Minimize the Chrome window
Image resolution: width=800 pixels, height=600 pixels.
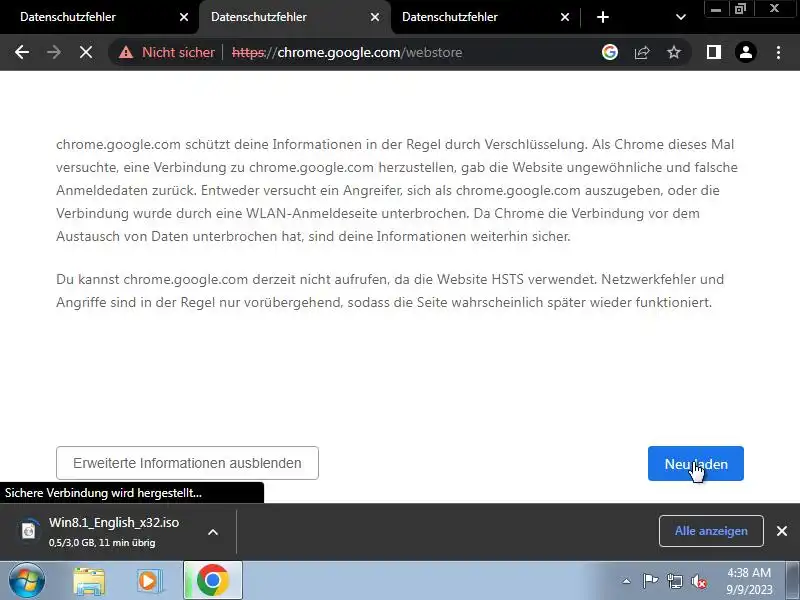[716, 9]
